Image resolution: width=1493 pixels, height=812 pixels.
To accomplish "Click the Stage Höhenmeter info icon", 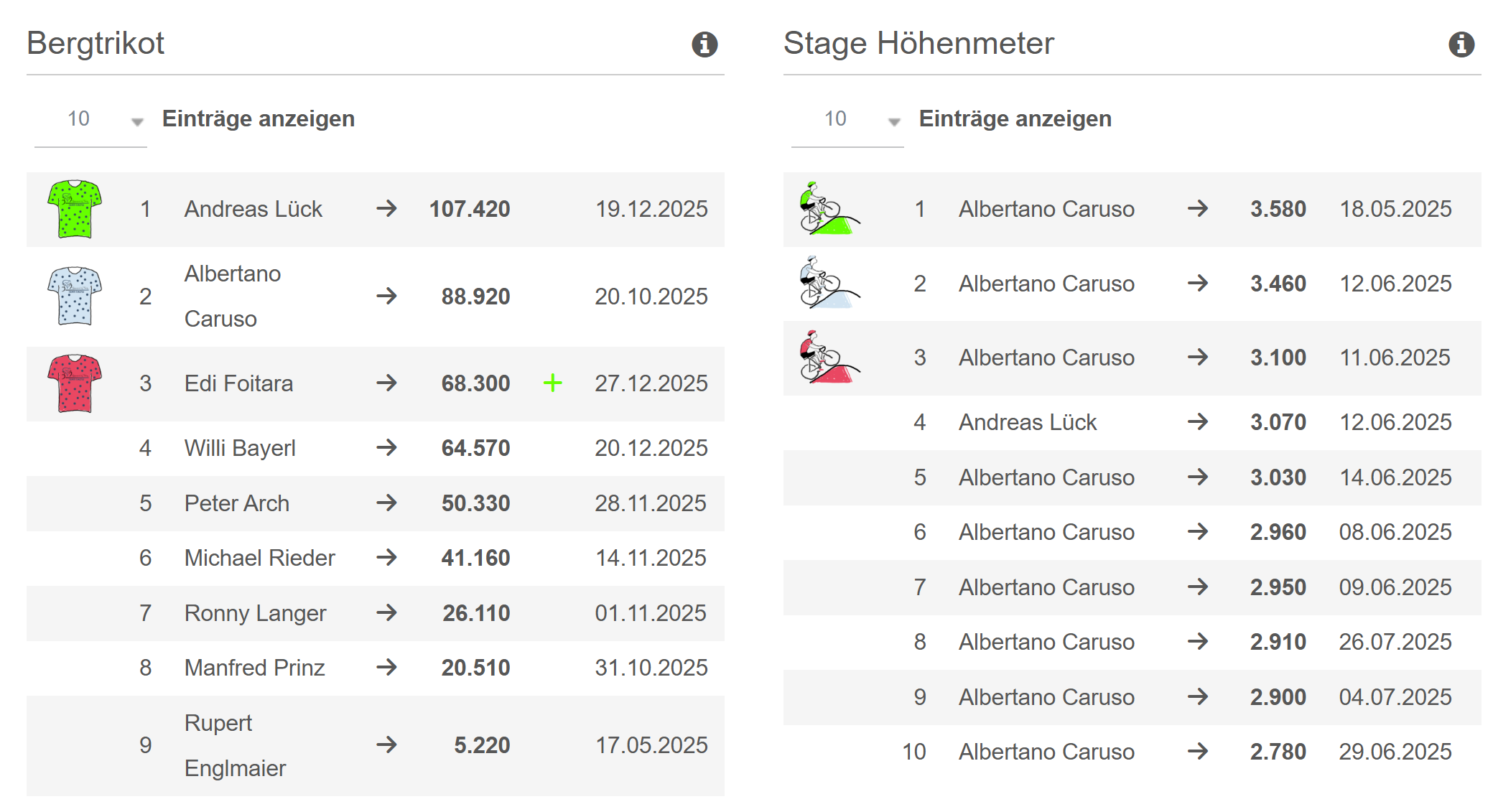I will (1461, 45).
